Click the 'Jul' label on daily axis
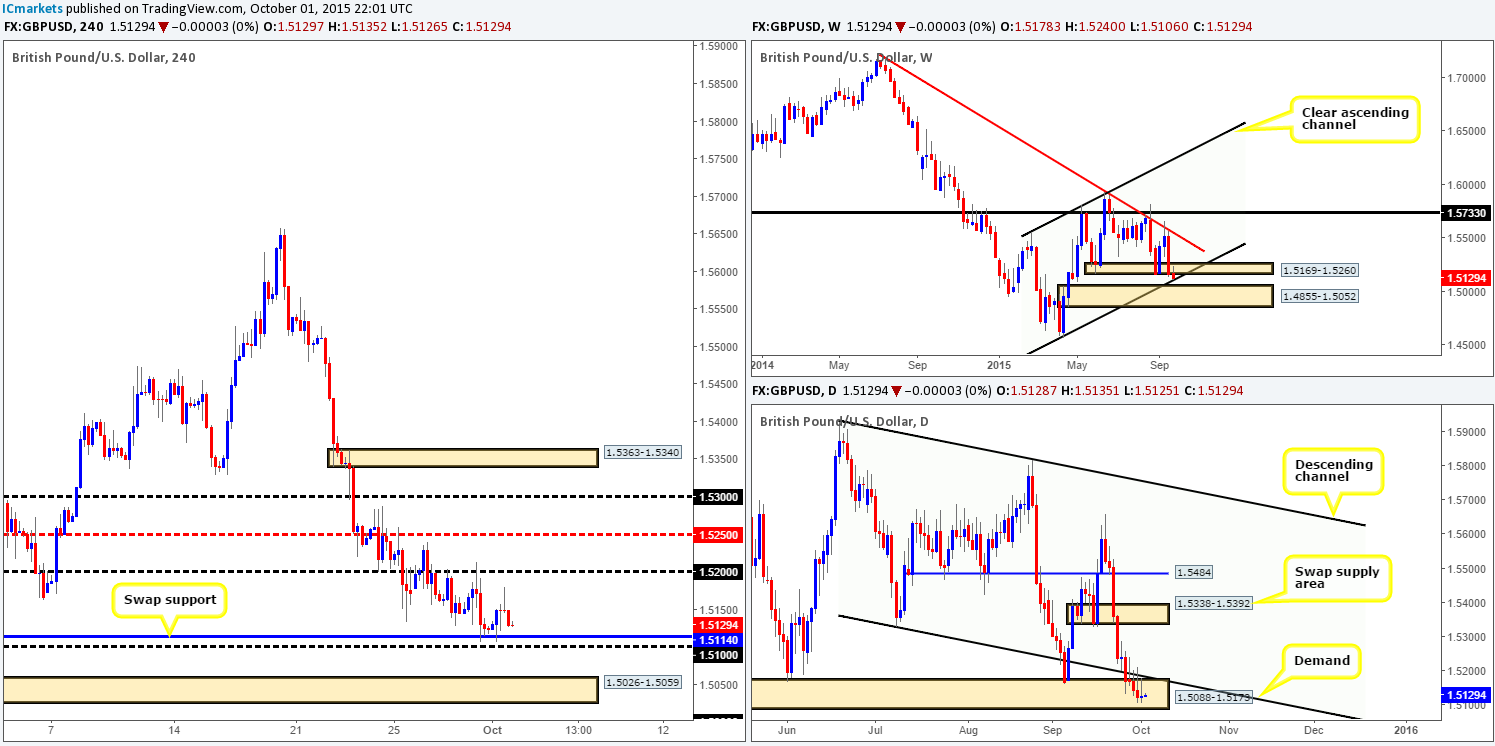 (x=877, y=732)
